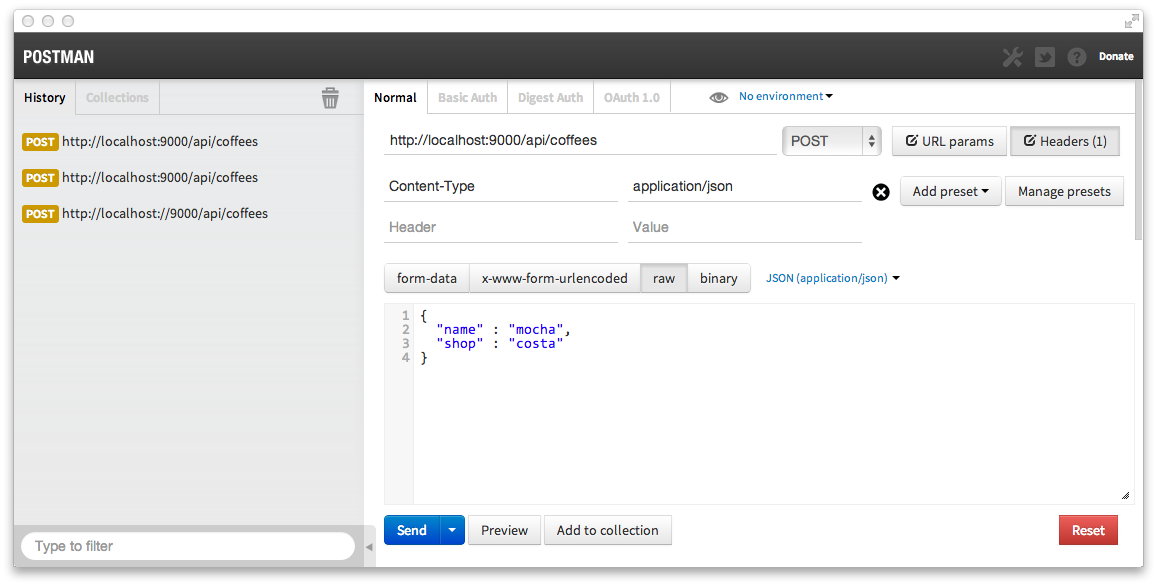The height and width of the screenshot is (587, 1157).
Task: Switch to the Collections tab
Action: [117, 97]
